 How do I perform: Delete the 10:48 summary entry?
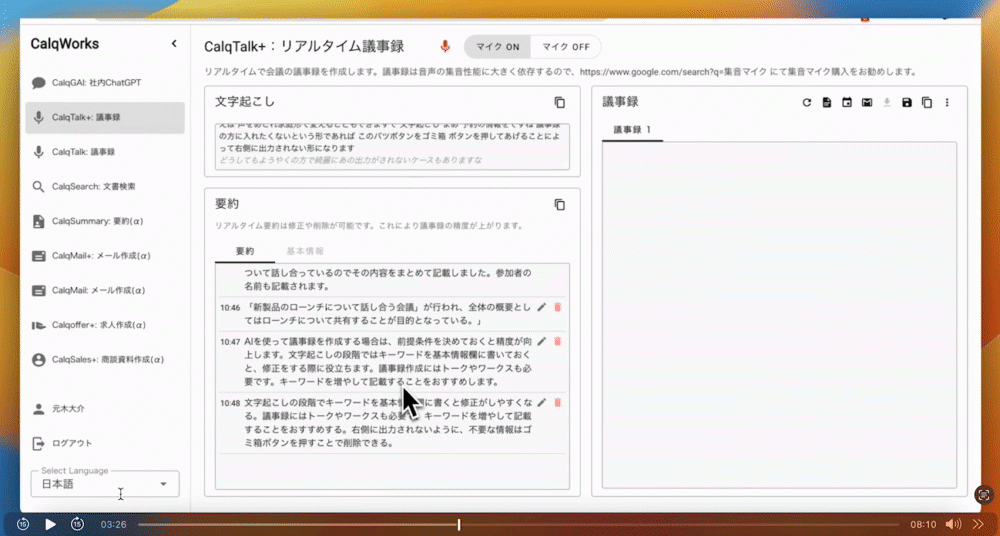click(557, 402)
